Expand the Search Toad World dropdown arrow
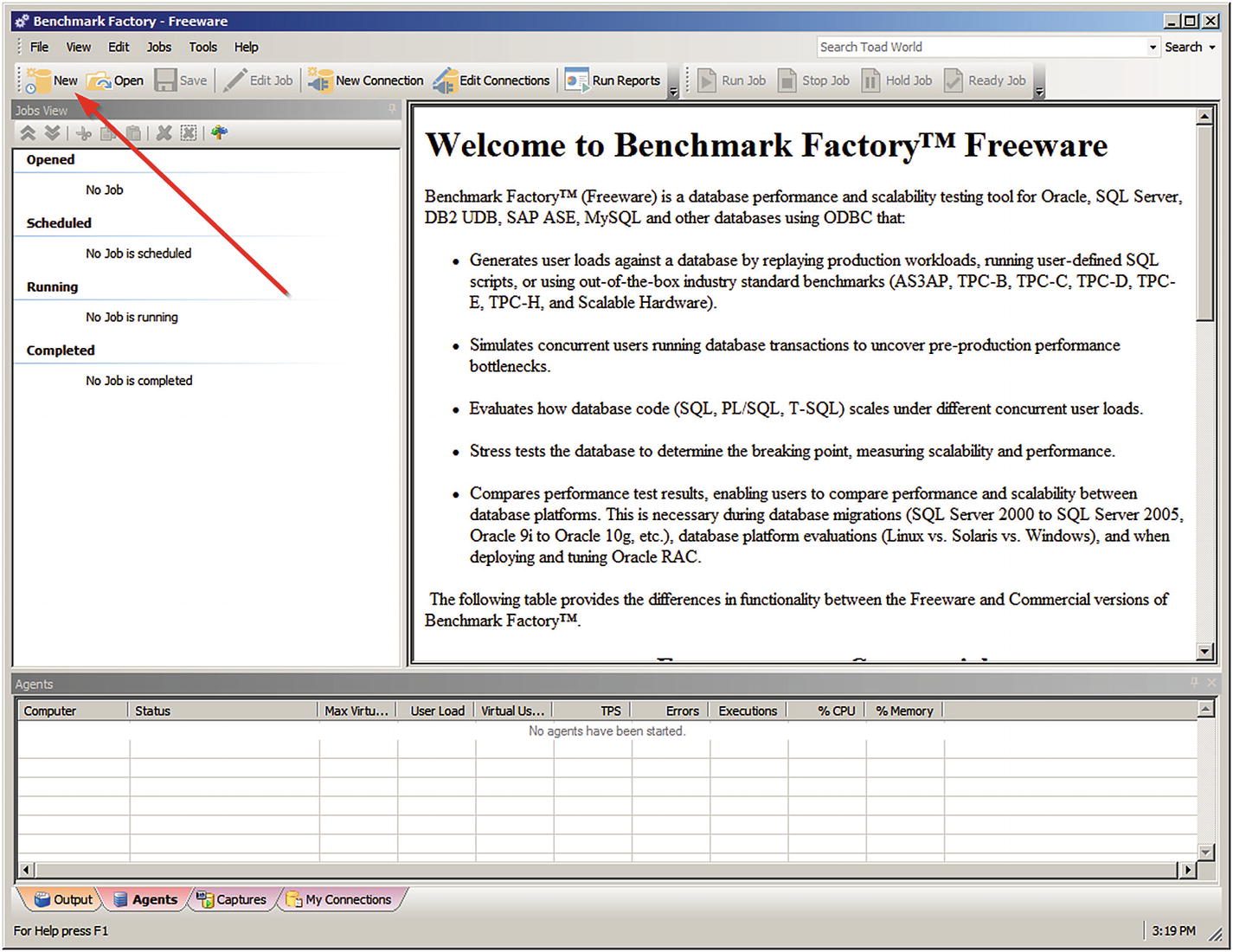The width and height of the screenshot is (1233, 952). pyautogui.click(x=1153, y=48)
